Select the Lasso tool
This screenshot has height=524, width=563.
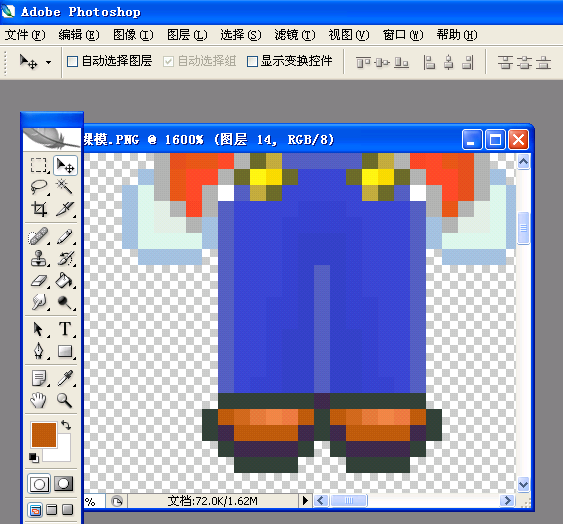(38, 187)
